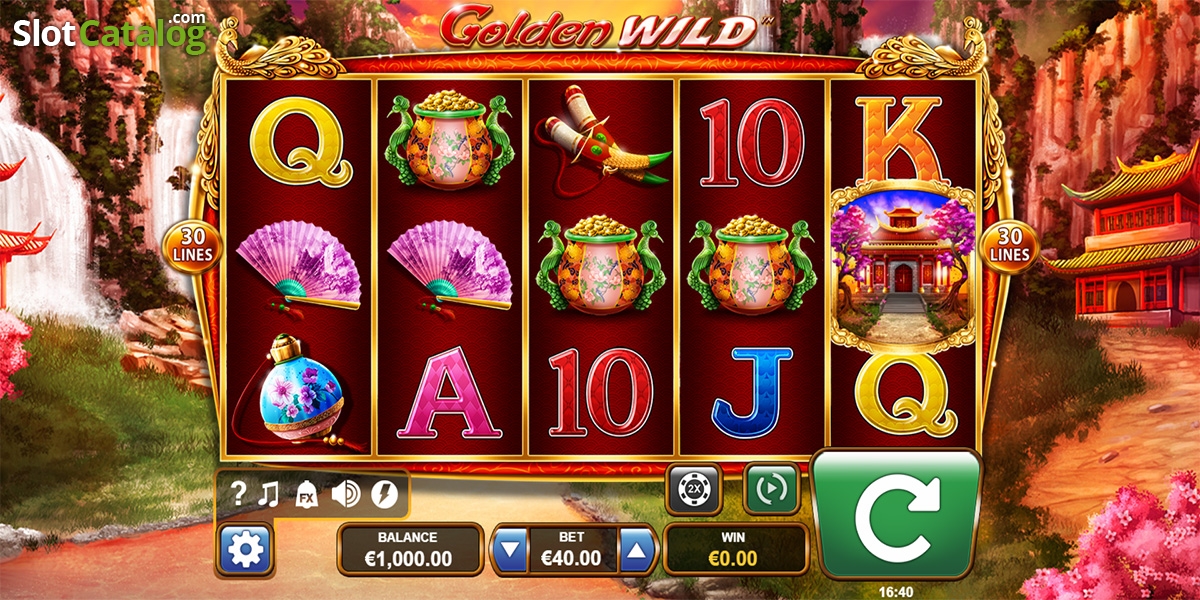Screen dimensions: 1200x600
Task: Select the left 30 Lines badge
Action: pyautogui.click(x=190, y=246)
